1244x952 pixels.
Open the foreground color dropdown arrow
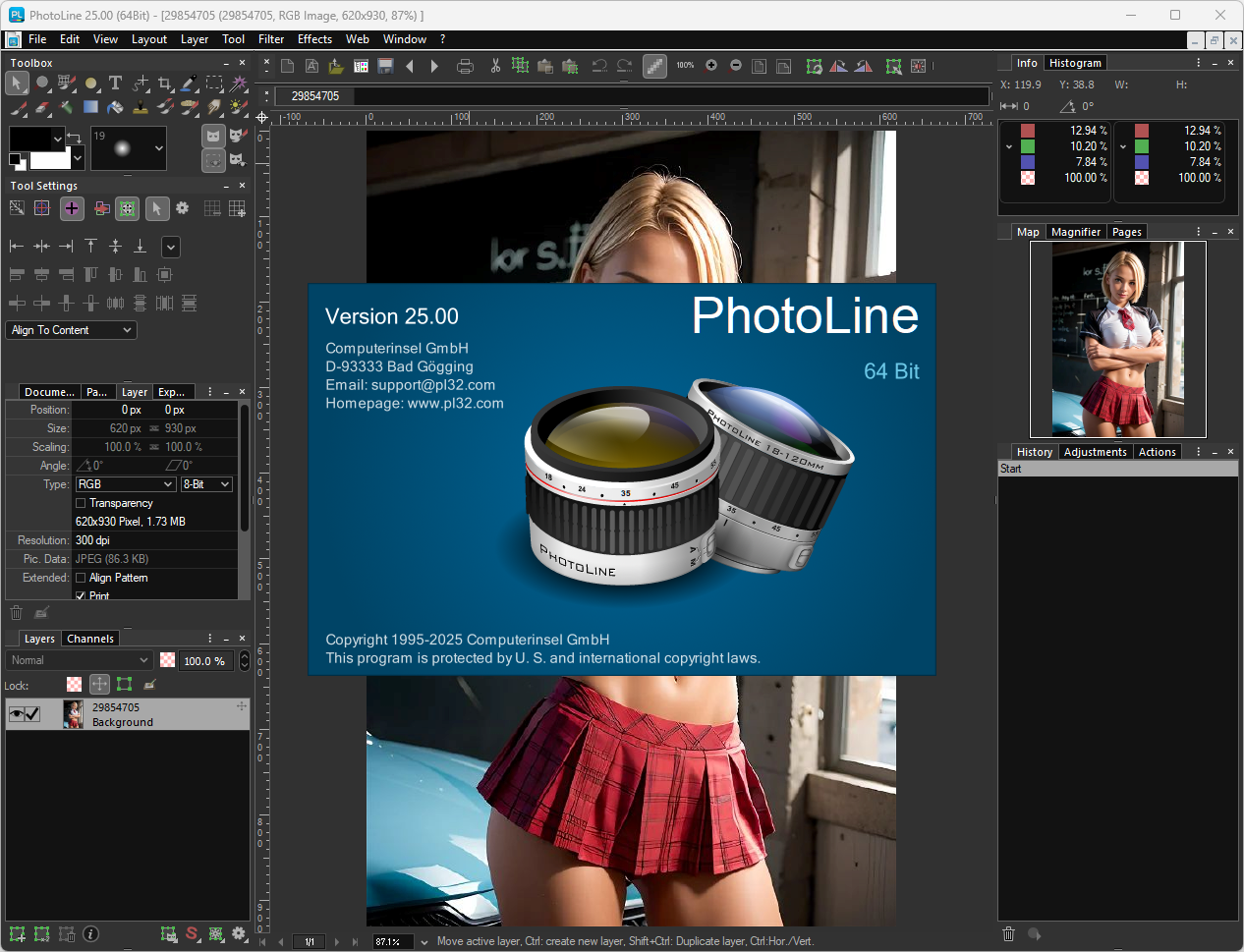[58, 139]
